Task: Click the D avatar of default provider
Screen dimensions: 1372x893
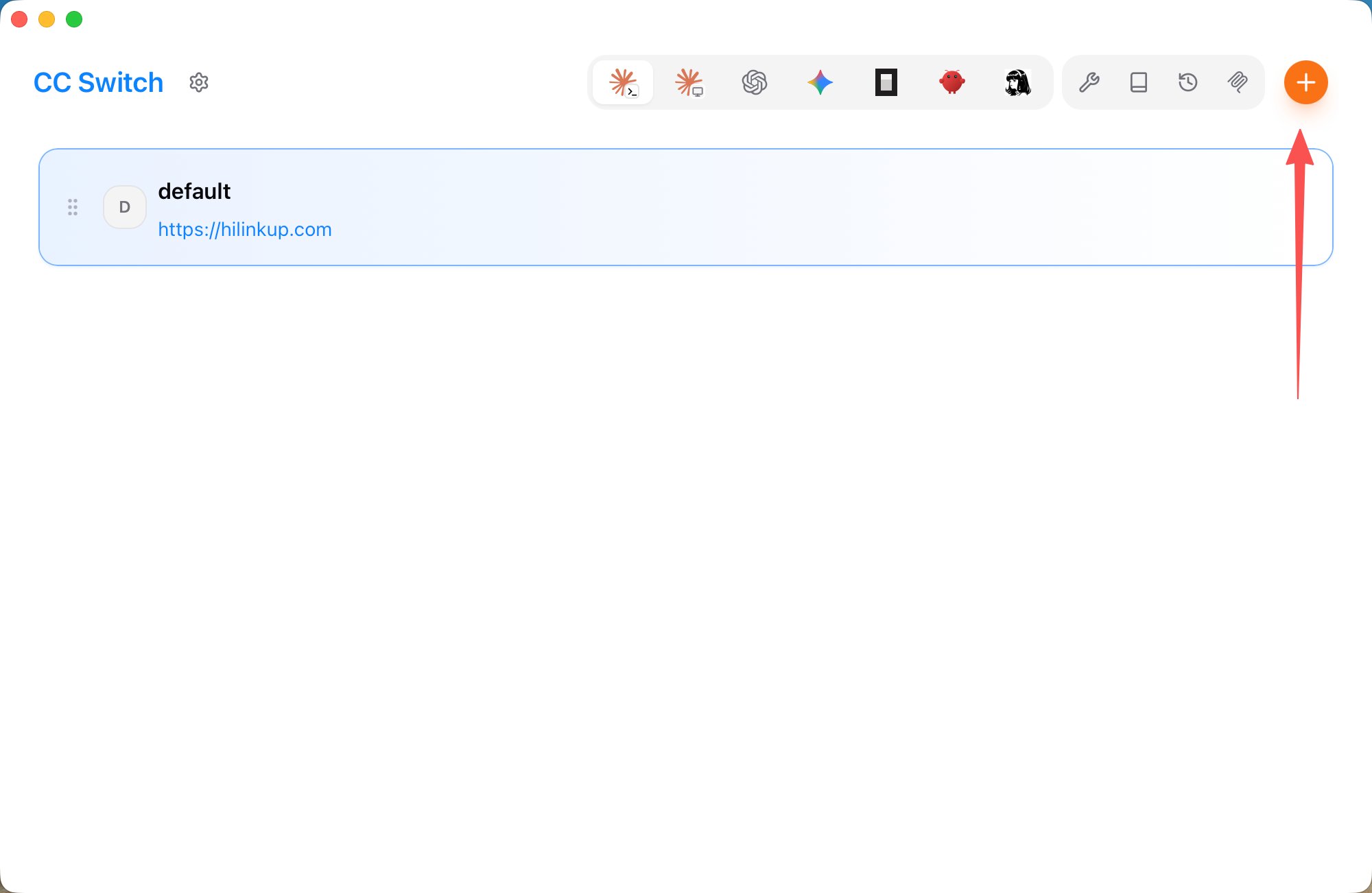Action: 125,207
